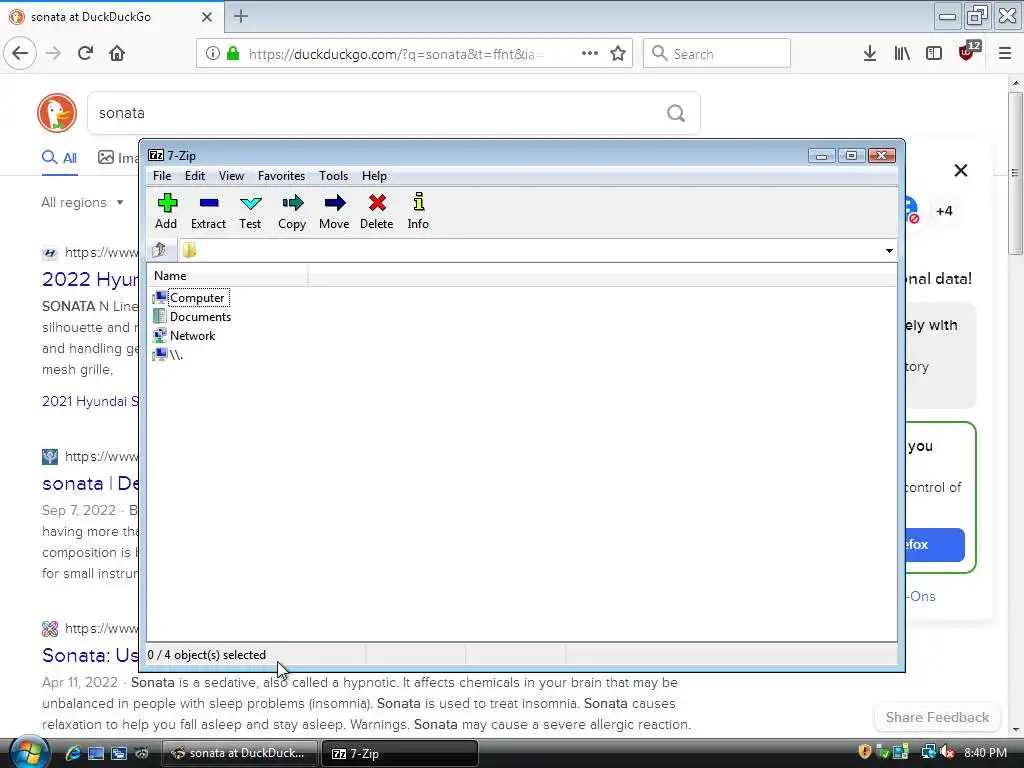Open the Info toolbar icon
The height and width of the screenshot is (768, 1024).
coord(418,211)
